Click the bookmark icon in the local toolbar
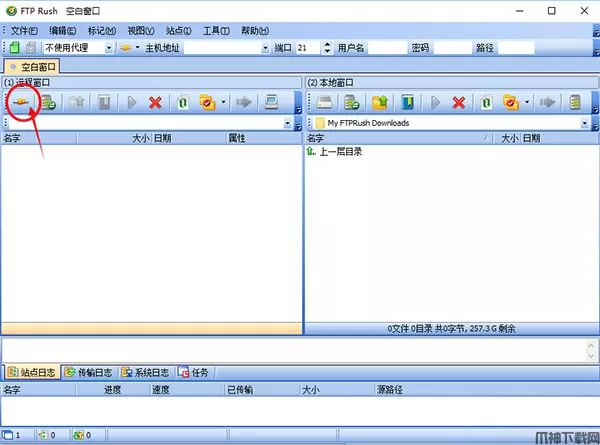 click(x=406, y=102)
